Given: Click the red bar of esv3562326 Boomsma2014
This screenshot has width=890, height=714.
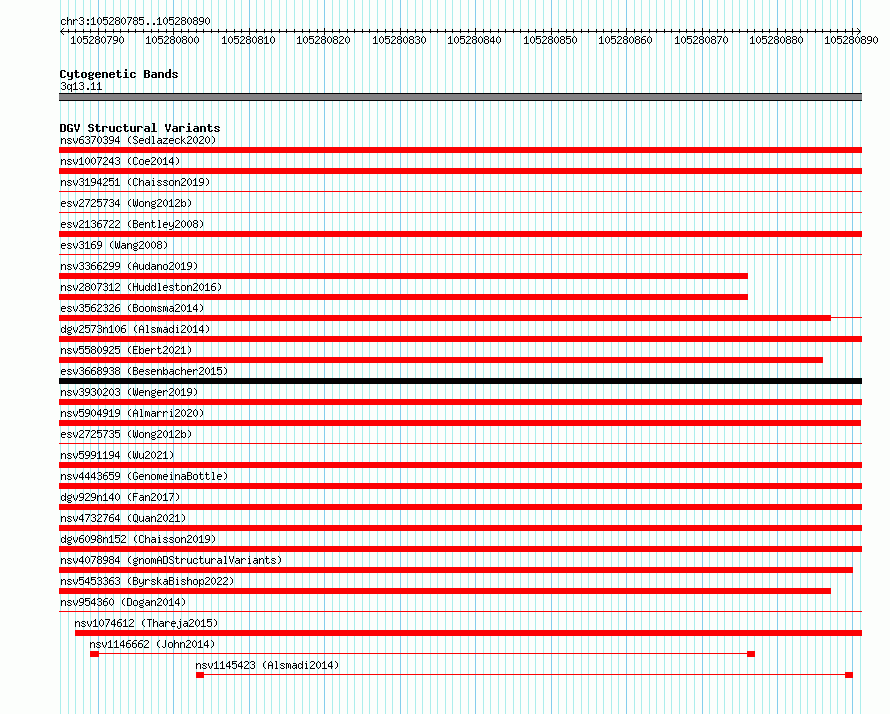Looking at the screenshot, I should pos(445,318).
